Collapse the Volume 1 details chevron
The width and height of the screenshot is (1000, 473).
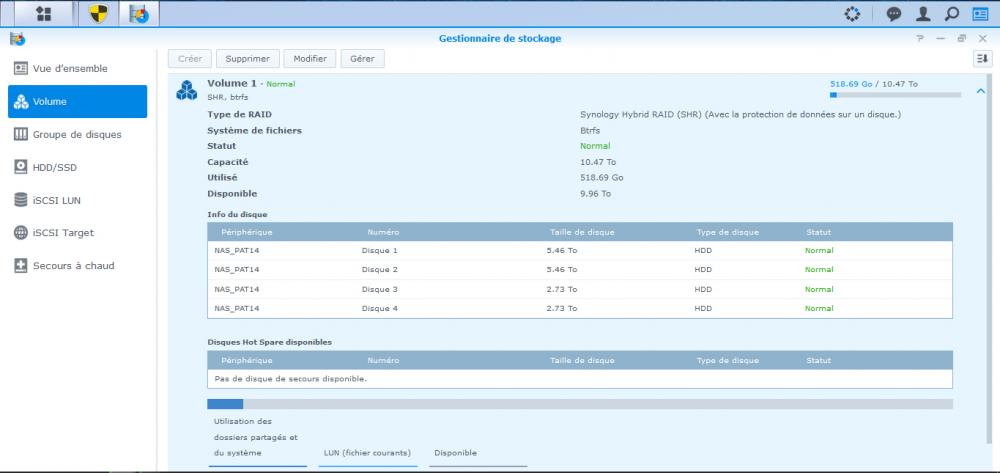click(980, 91)
